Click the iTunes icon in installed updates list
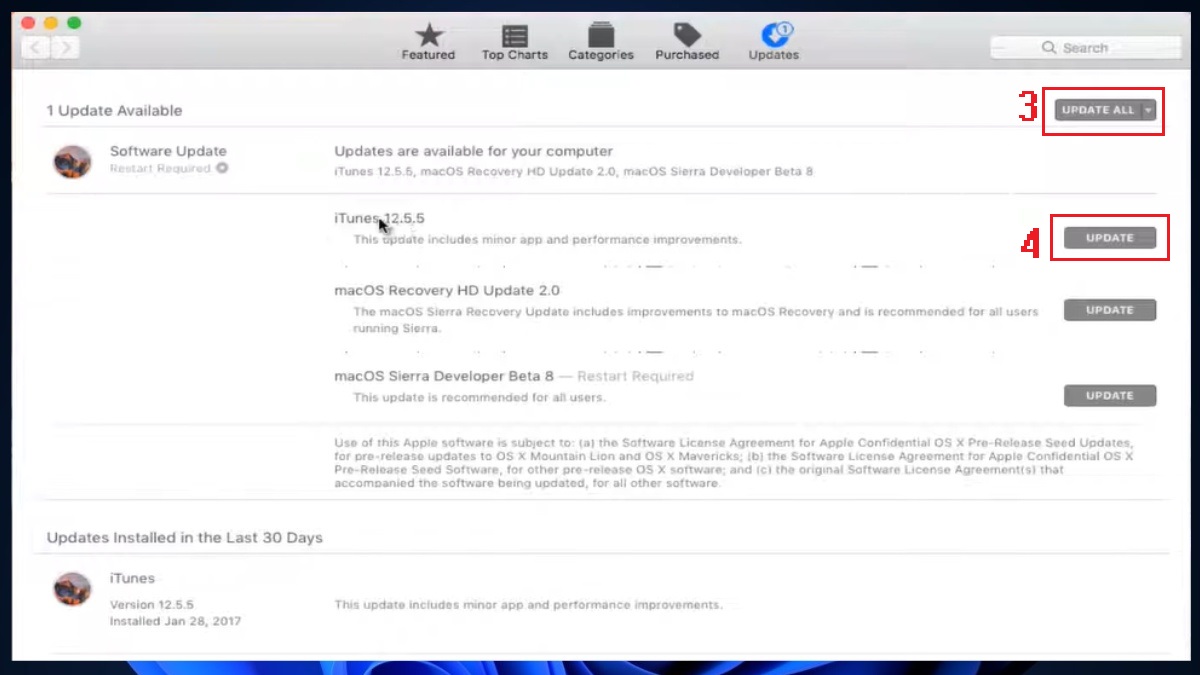Image resolution: width=1200 pixels, height=675 pixels. pos(71,588)
